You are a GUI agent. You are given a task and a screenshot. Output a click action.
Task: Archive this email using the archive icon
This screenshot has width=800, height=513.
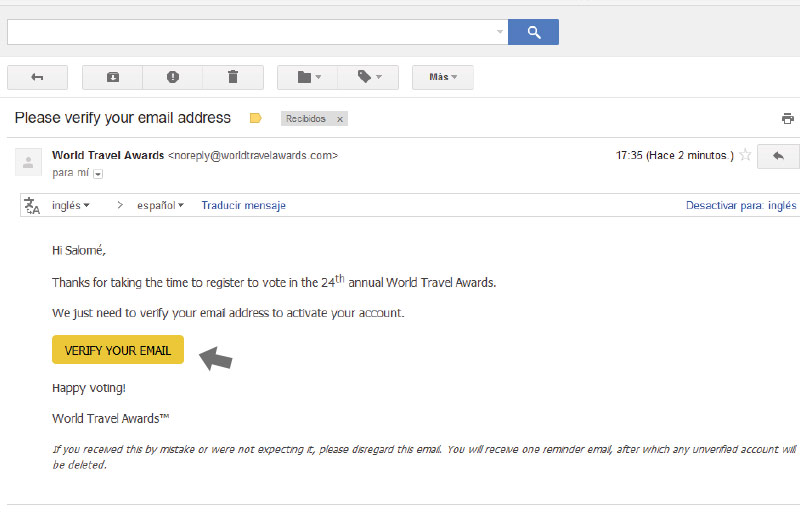[x=113, y=77]
